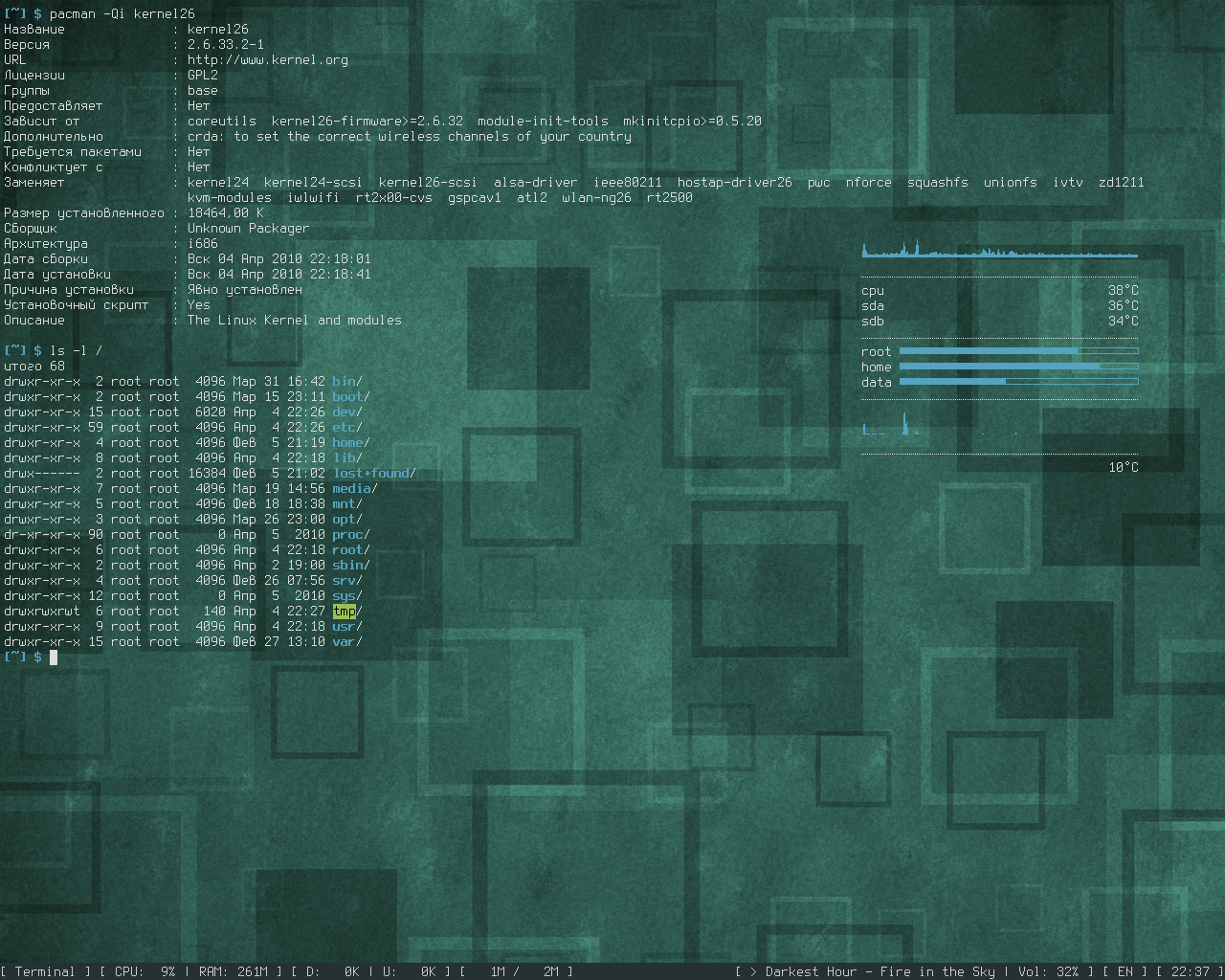Viewport: 1225px width, 980px height.
Task: Select the mnt/ directory entry
Action: point(347,503)
